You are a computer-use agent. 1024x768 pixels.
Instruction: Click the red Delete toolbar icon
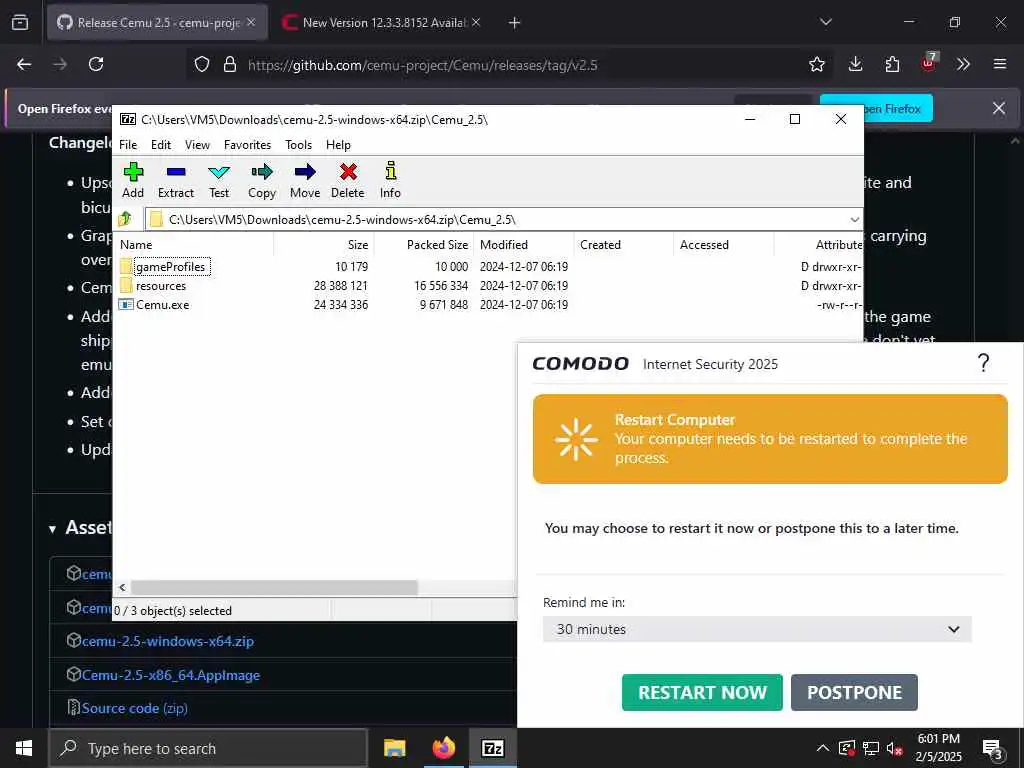pos(347,180)
